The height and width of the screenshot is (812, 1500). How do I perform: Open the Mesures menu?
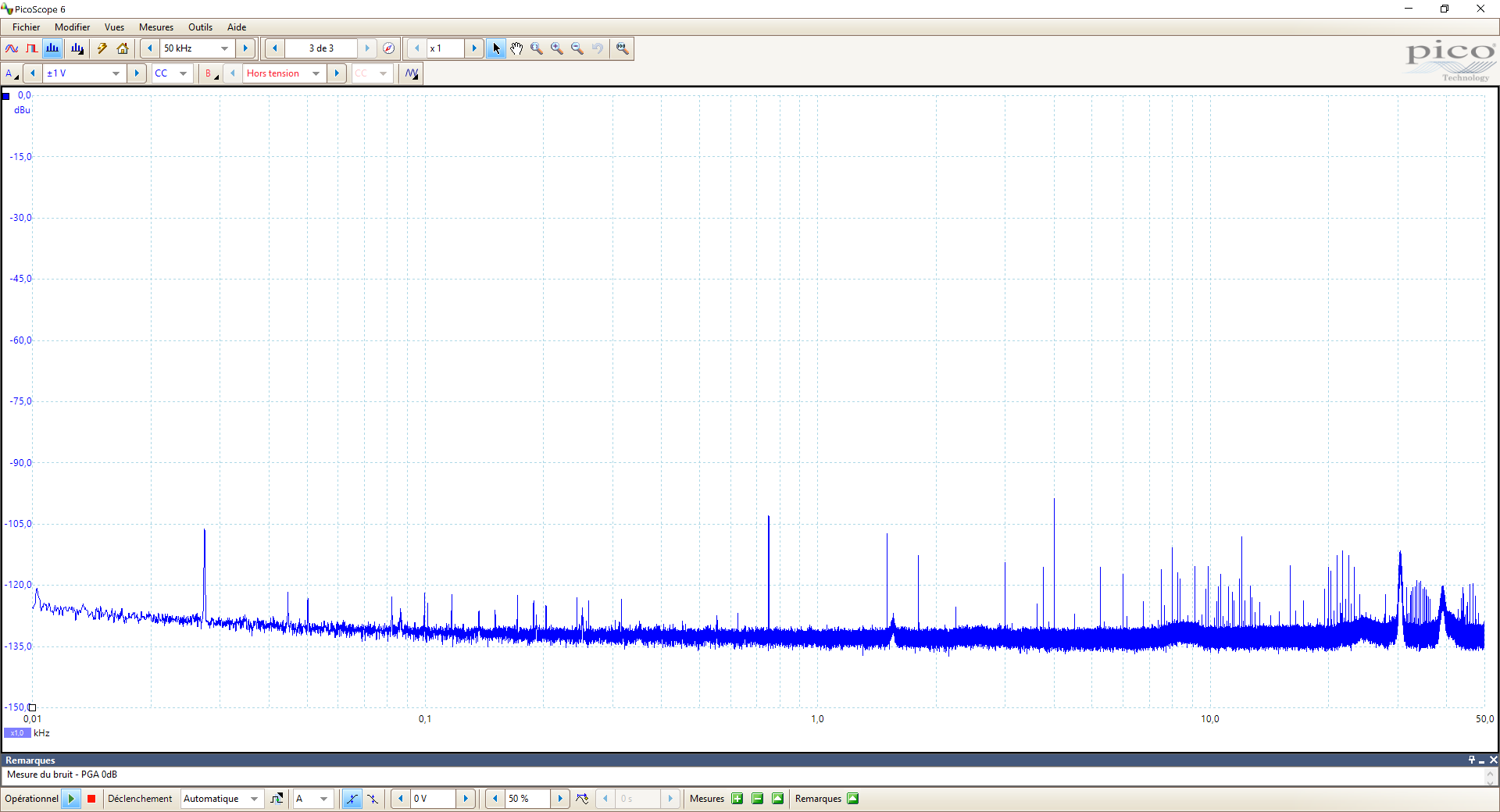(156, 27)
